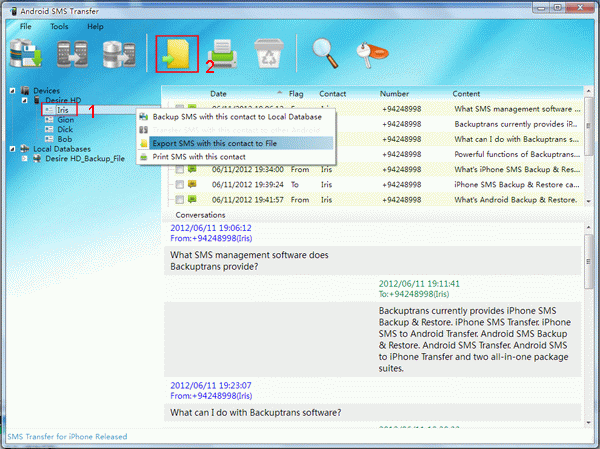
Task: Select the Desire HD_Backup_File database item
Action: pos(85,158)
